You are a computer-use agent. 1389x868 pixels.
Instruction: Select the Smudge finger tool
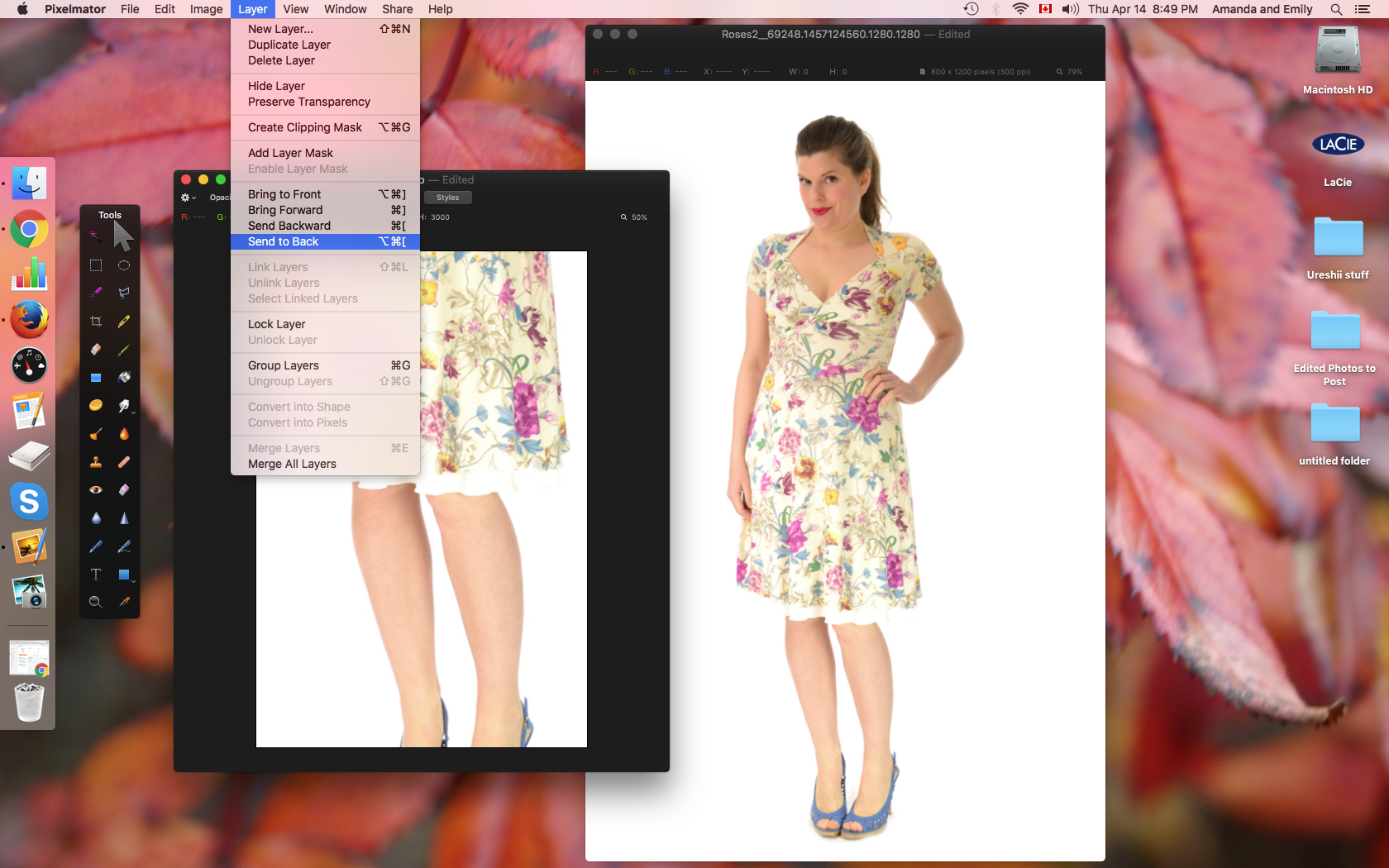(x=124, y=405)
